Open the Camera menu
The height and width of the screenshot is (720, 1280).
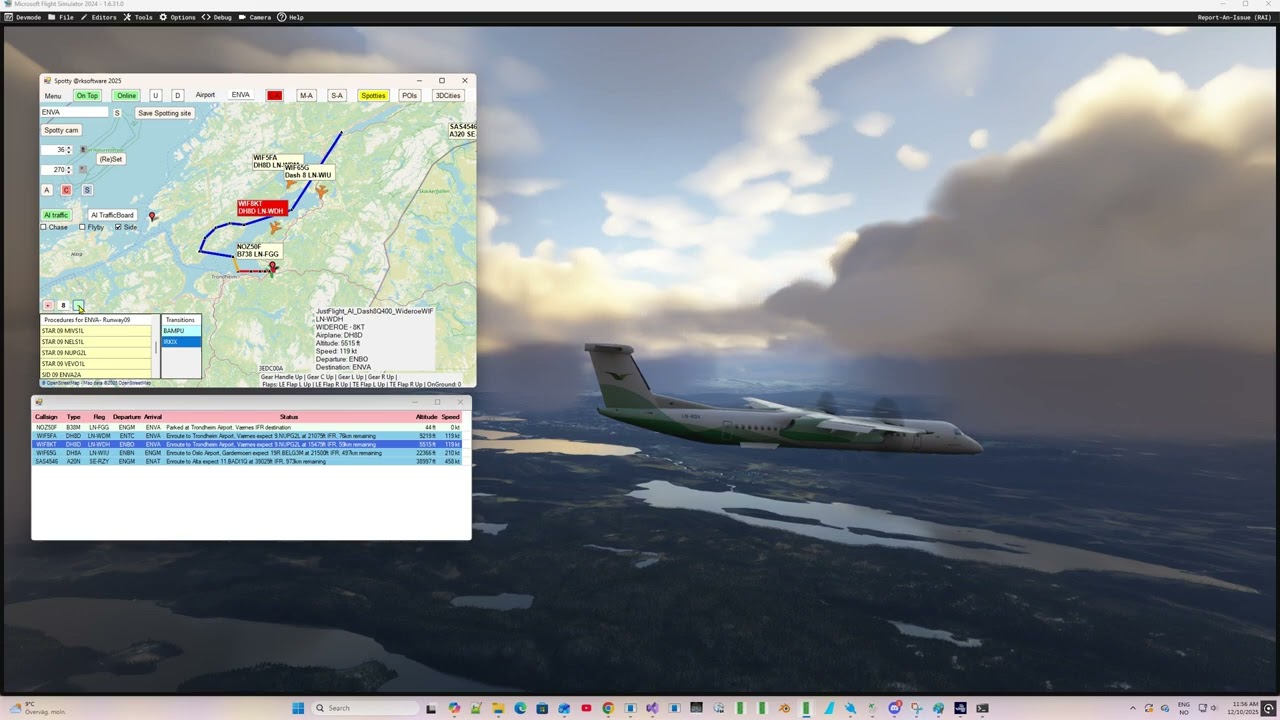255,17
